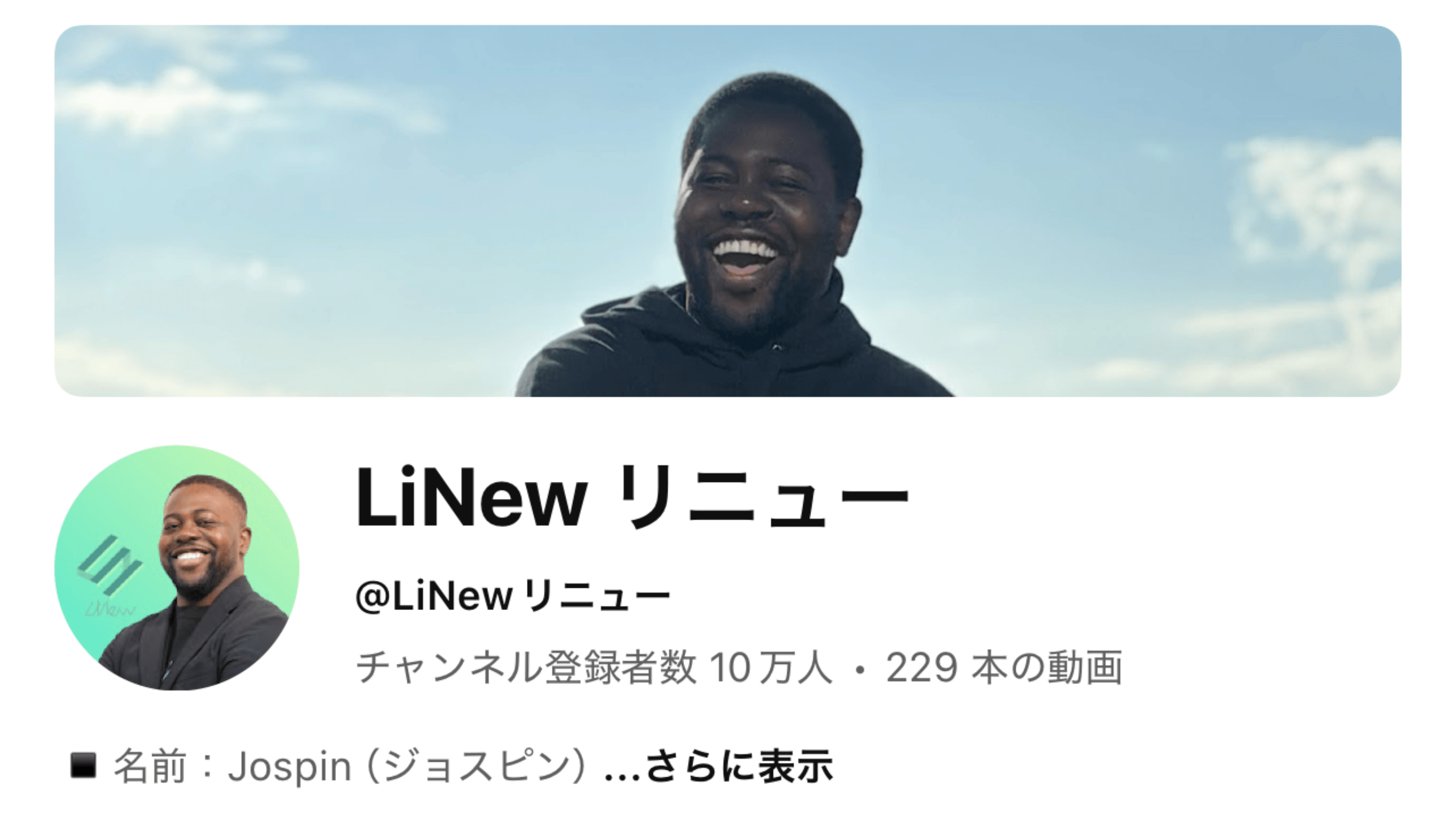Image resolution: width=1456 pixels, height=819 pixels.
Task: Click the dot separator before 229 本の動画
Action: click(859, 669)
